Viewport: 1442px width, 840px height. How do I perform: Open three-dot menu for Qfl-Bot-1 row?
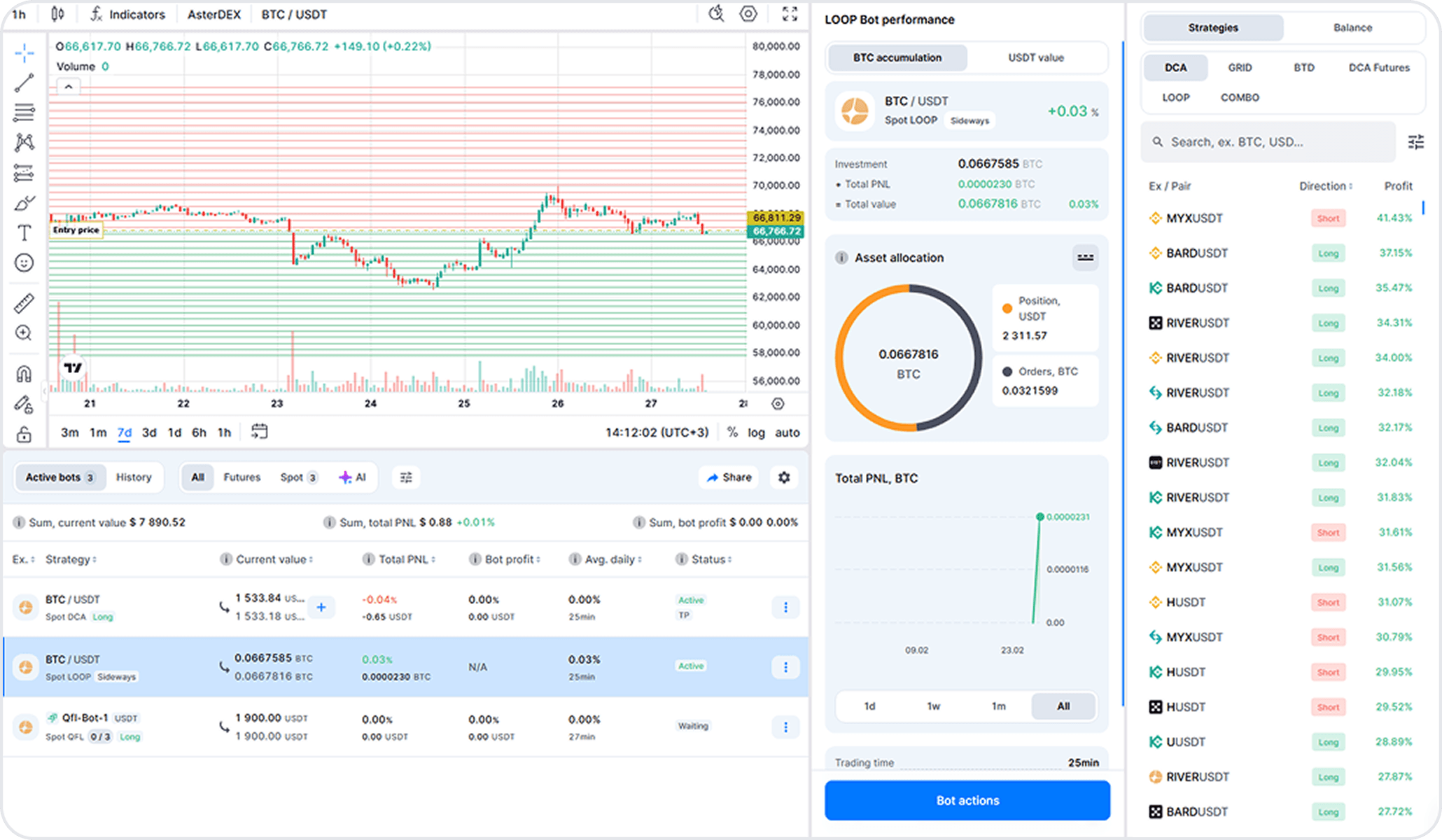pyautogui.click(x=785, y=727)
